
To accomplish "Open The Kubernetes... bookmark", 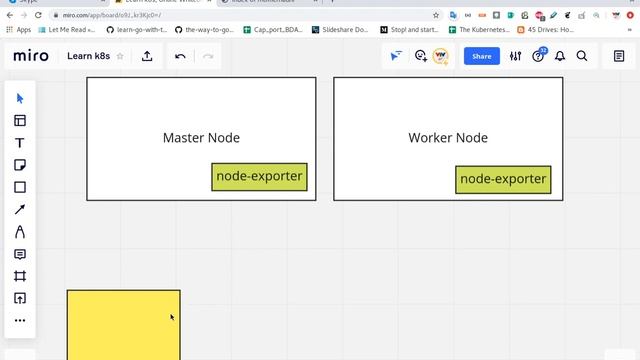I will 479,29.
